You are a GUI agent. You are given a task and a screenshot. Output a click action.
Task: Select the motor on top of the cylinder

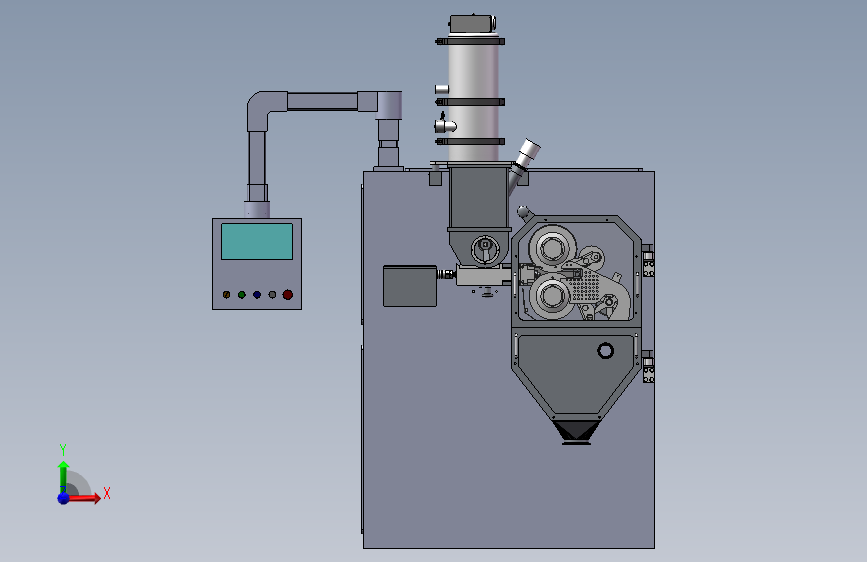pos(472,24)
